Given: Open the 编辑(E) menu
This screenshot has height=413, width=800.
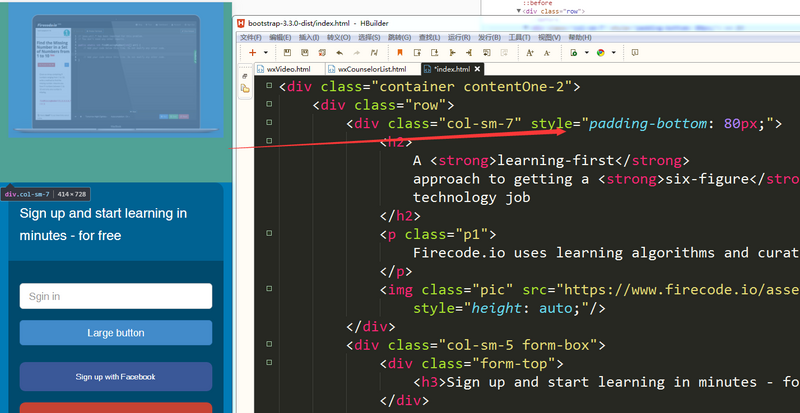Looking at the screenshot, I should (x=280, y=38).
